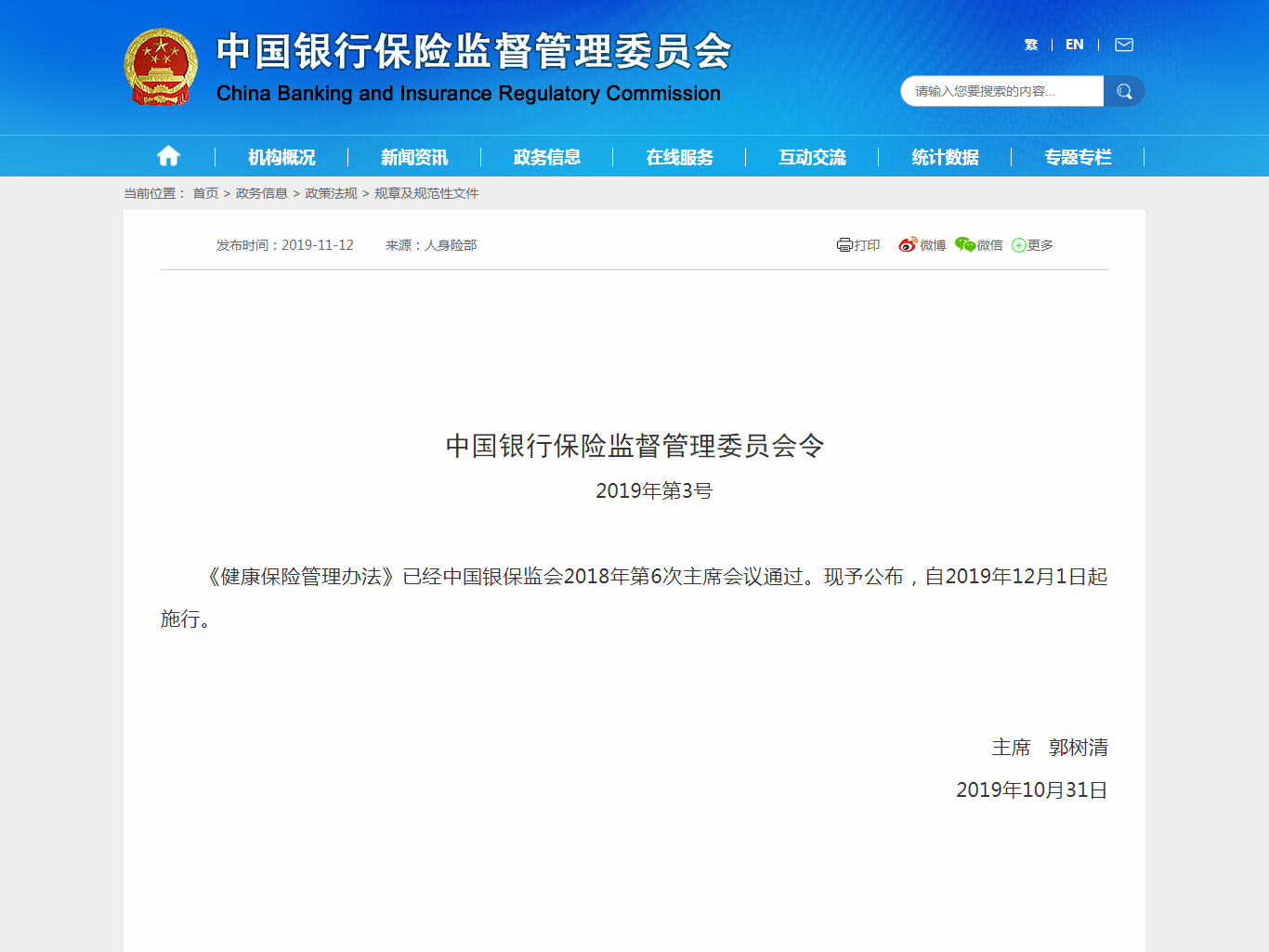The height and width of the screenshot is (952, 1269).
Task: Open the 政务信息 menu
Action: [547, 157]
